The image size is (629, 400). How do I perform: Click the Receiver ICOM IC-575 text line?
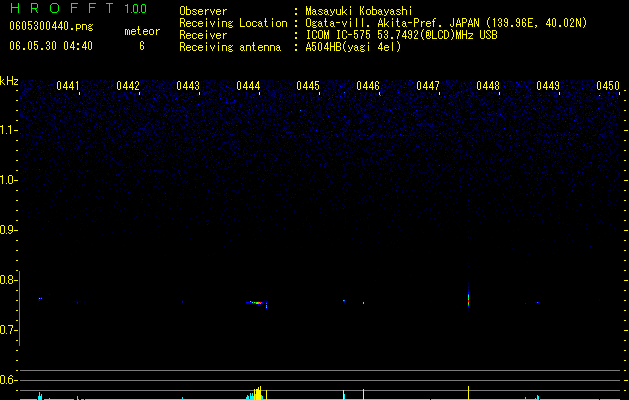pyautogui.click(x=401, y=35)
